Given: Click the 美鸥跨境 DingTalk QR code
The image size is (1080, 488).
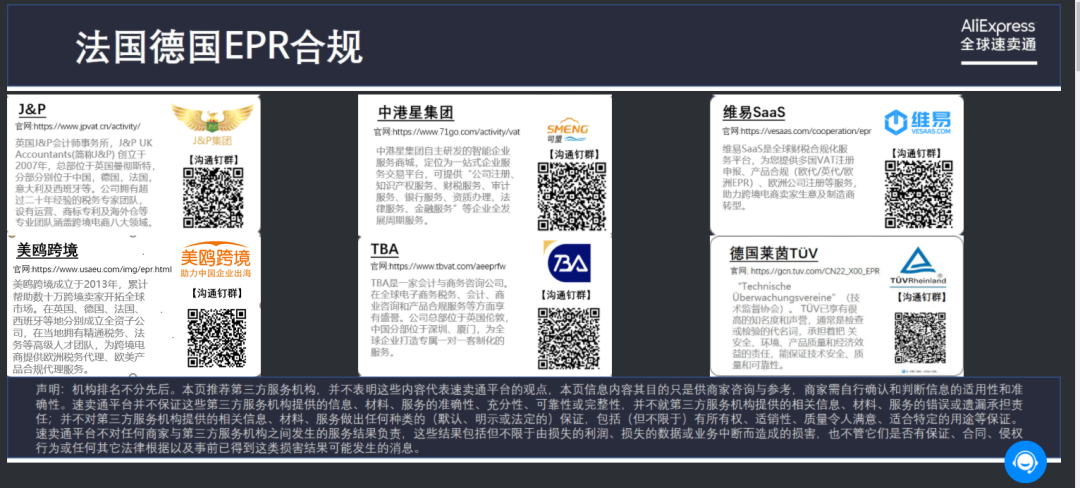Looking at the screenshot, I should tap(217, 339).
